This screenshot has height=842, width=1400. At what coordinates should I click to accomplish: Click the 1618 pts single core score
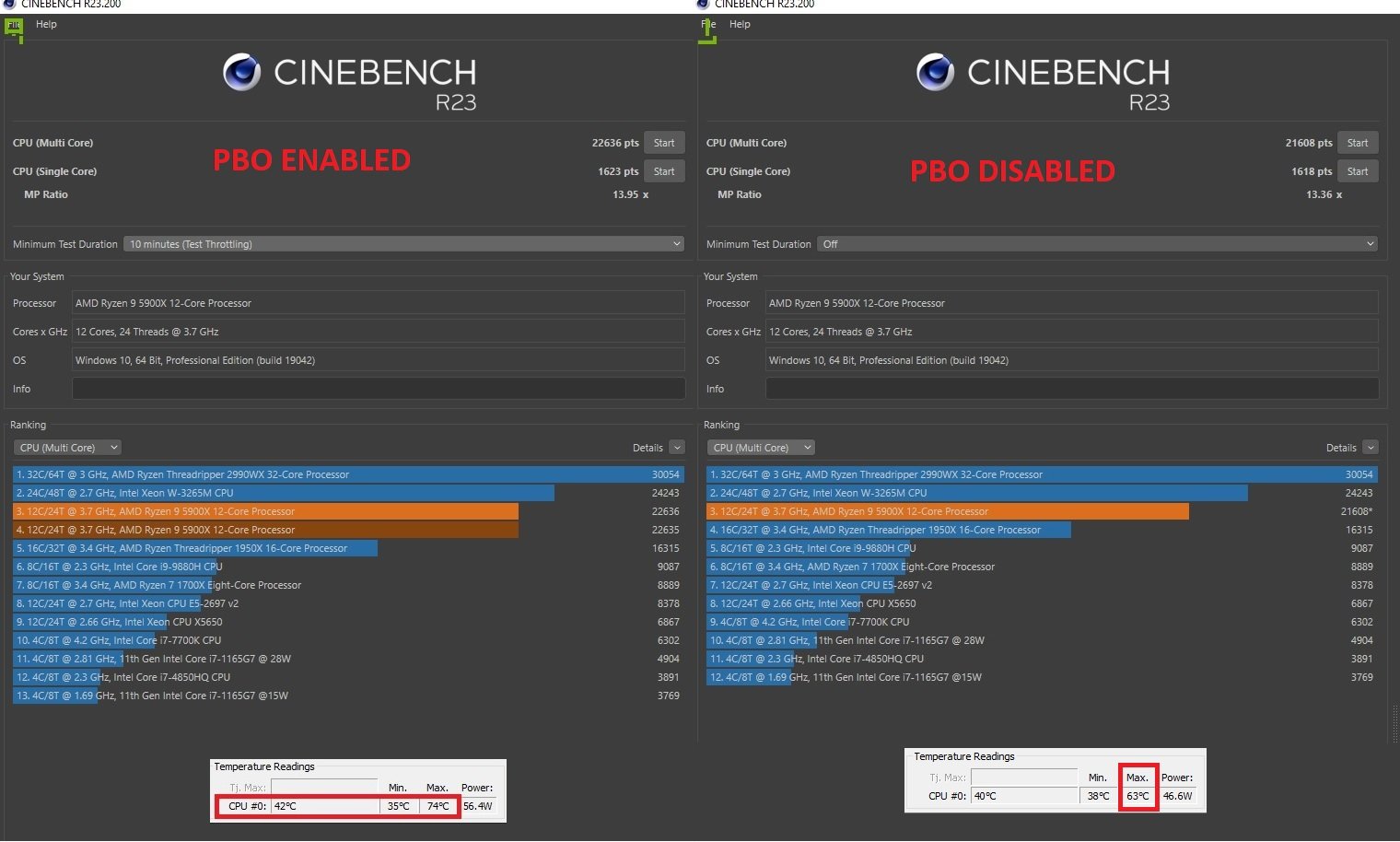click(1312, 171)
